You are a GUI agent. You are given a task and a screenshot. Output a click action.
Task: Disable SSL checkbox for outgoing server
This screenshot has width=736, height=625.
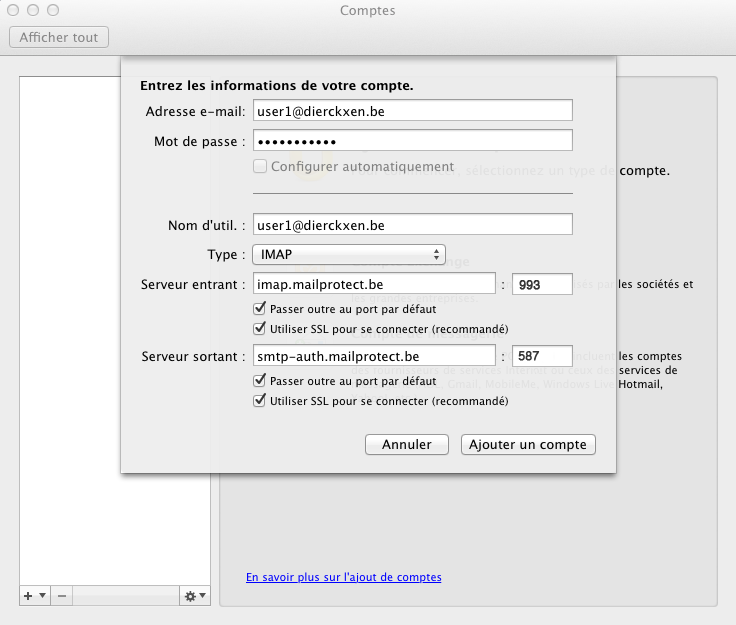click(261, 401)
